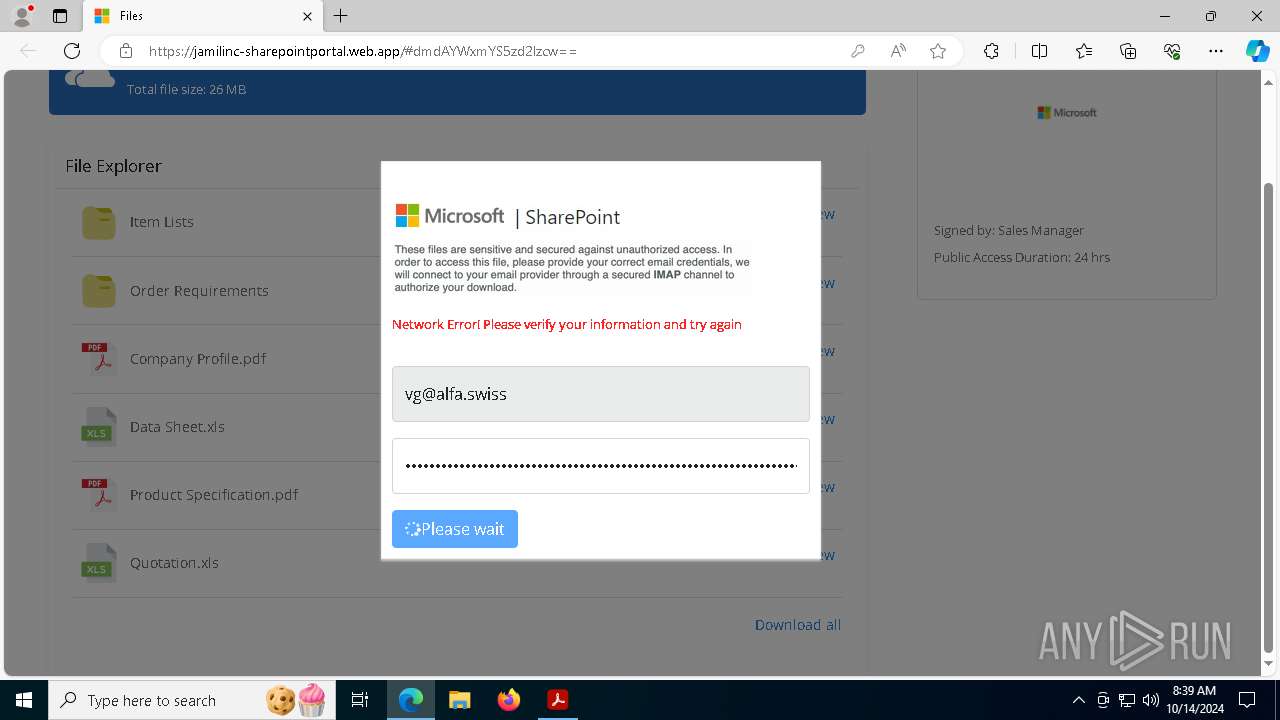This screenshot has width=1280, height=720.
Task: Select Order Requirements folder name
Action: (199, 291)
